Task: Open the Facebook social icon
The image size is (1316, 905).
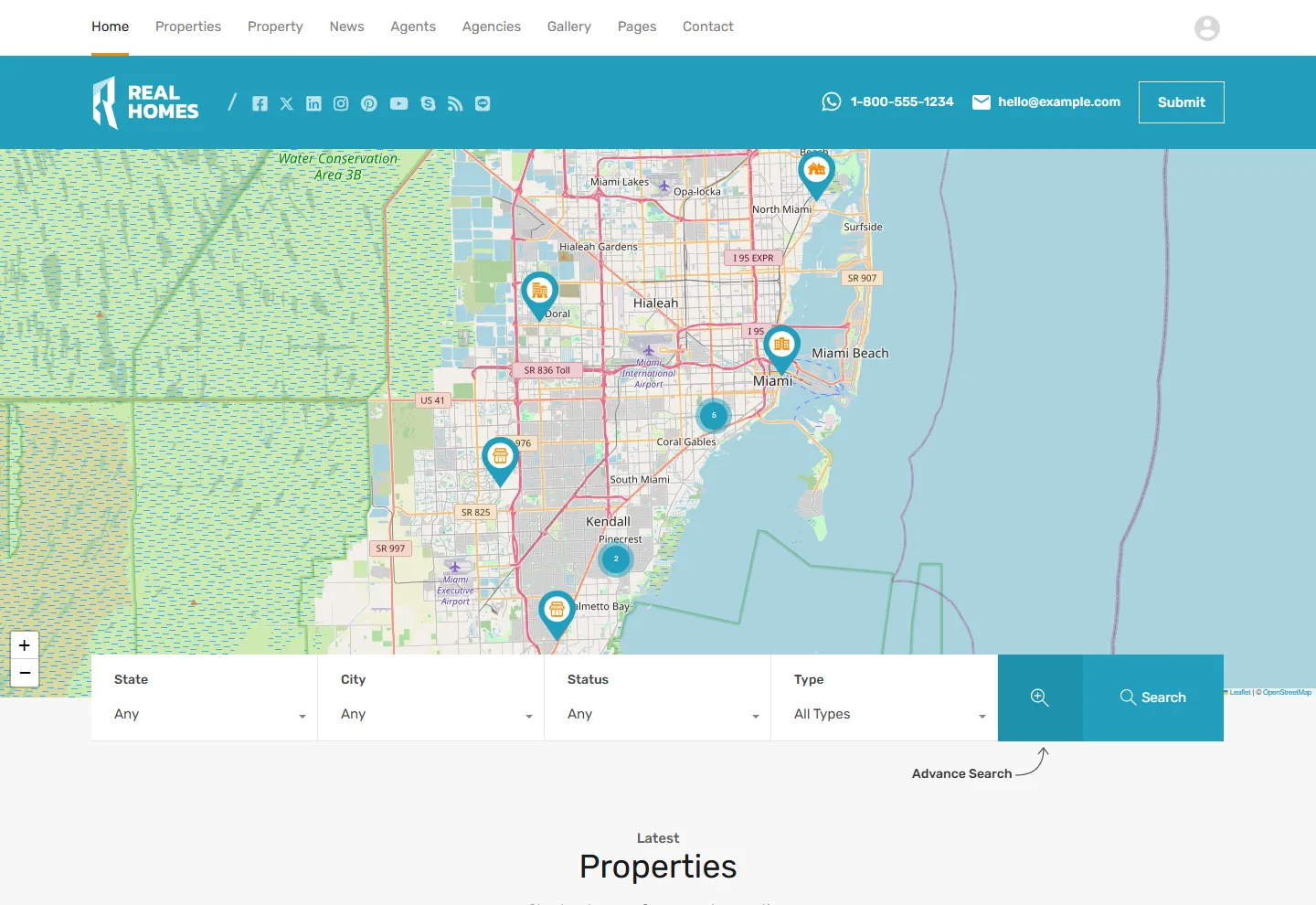Action: click(260, 103)
